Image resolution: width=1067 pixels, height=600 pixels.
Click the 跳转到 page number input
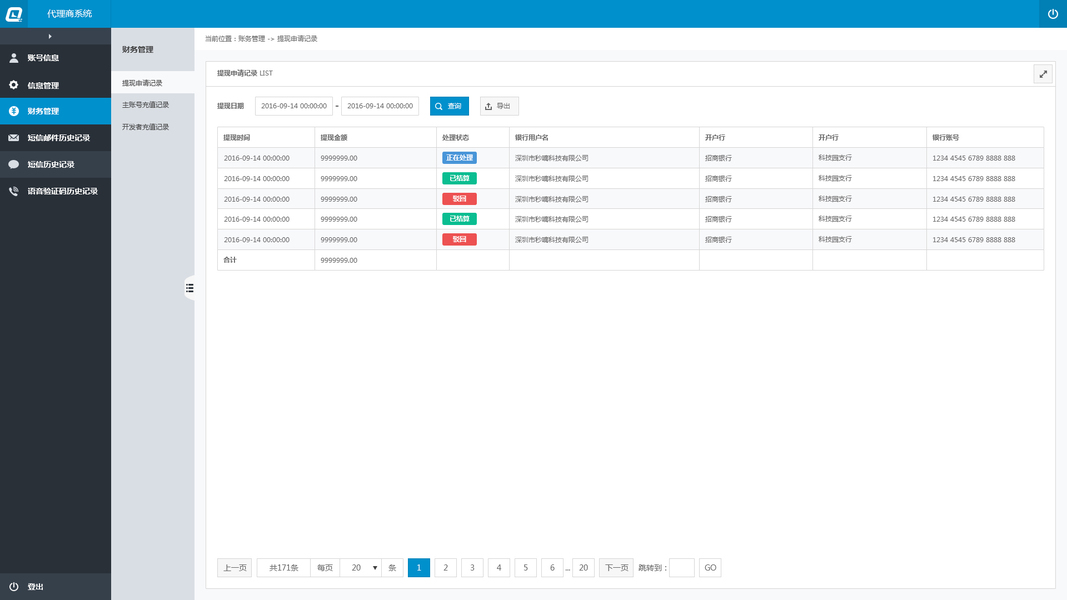(x=682, y=567)
